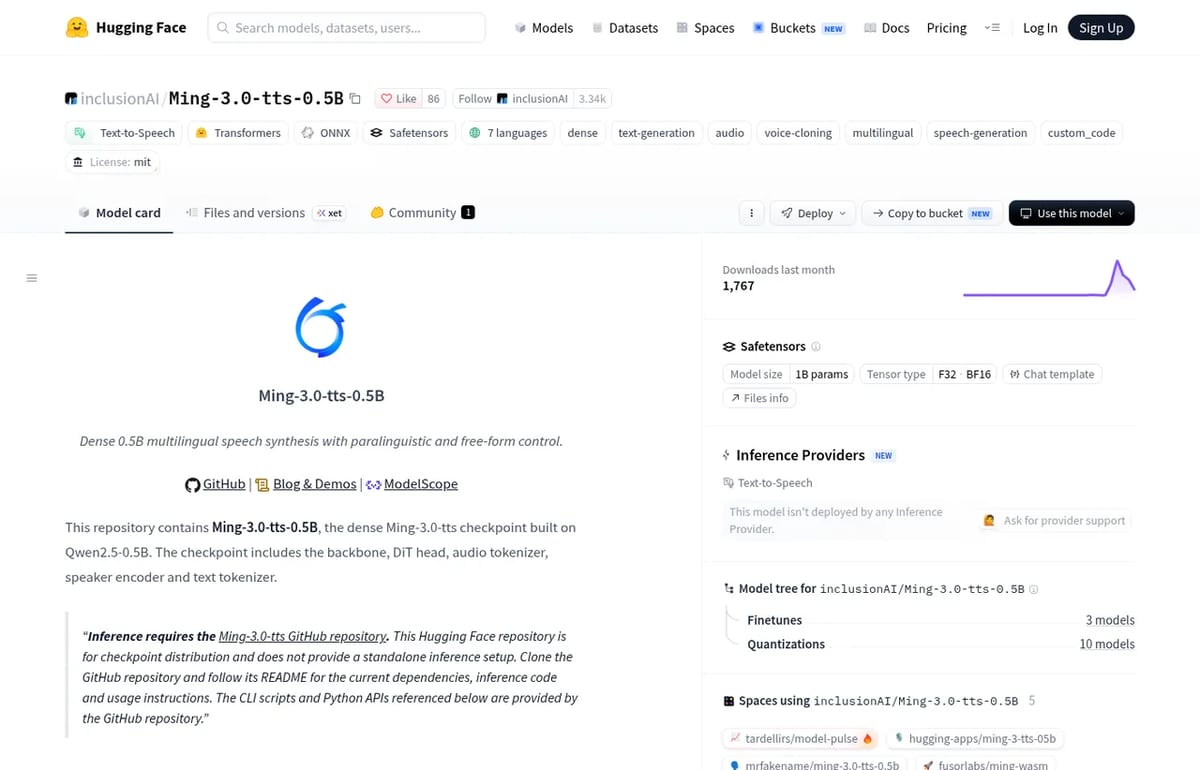Click the Text-to-Speech tag
The height and width of the screenshot is (770, 1200).
[x=125, y=133]
